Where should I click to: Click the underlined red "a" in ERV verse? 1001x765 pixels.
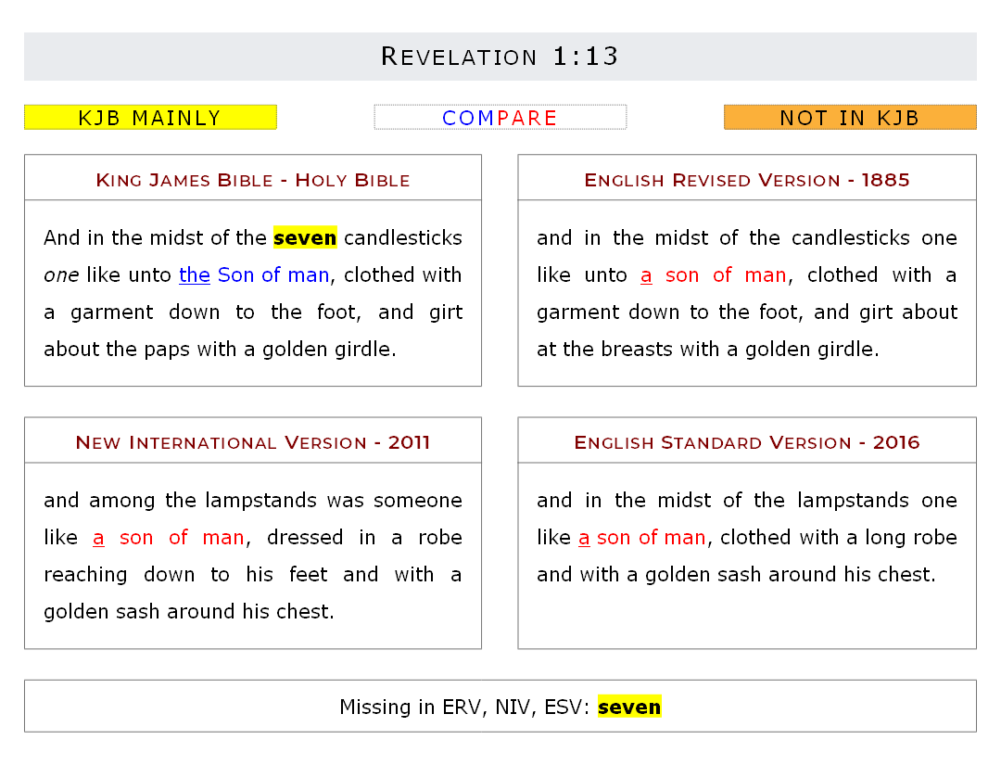point(646,275)
